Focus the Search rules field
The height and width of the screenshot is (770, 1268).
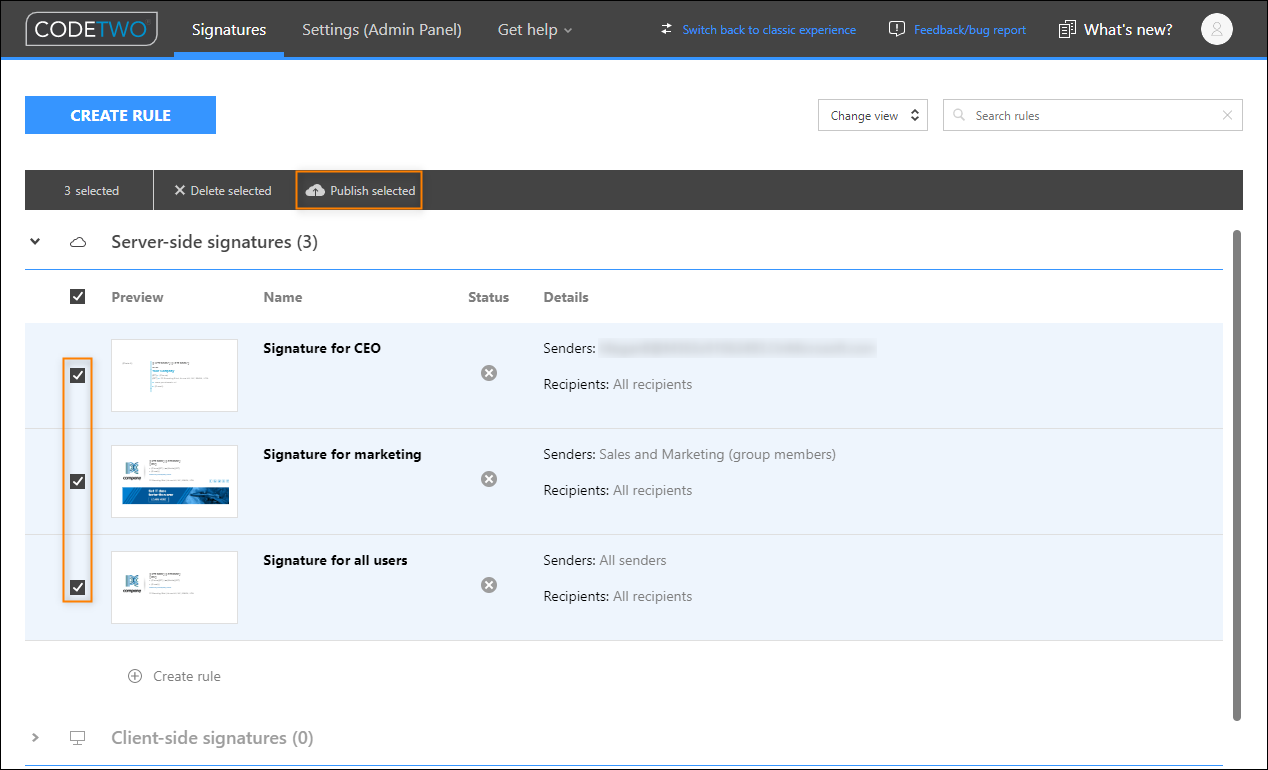pyautogui.click(x=1093, y=115)
